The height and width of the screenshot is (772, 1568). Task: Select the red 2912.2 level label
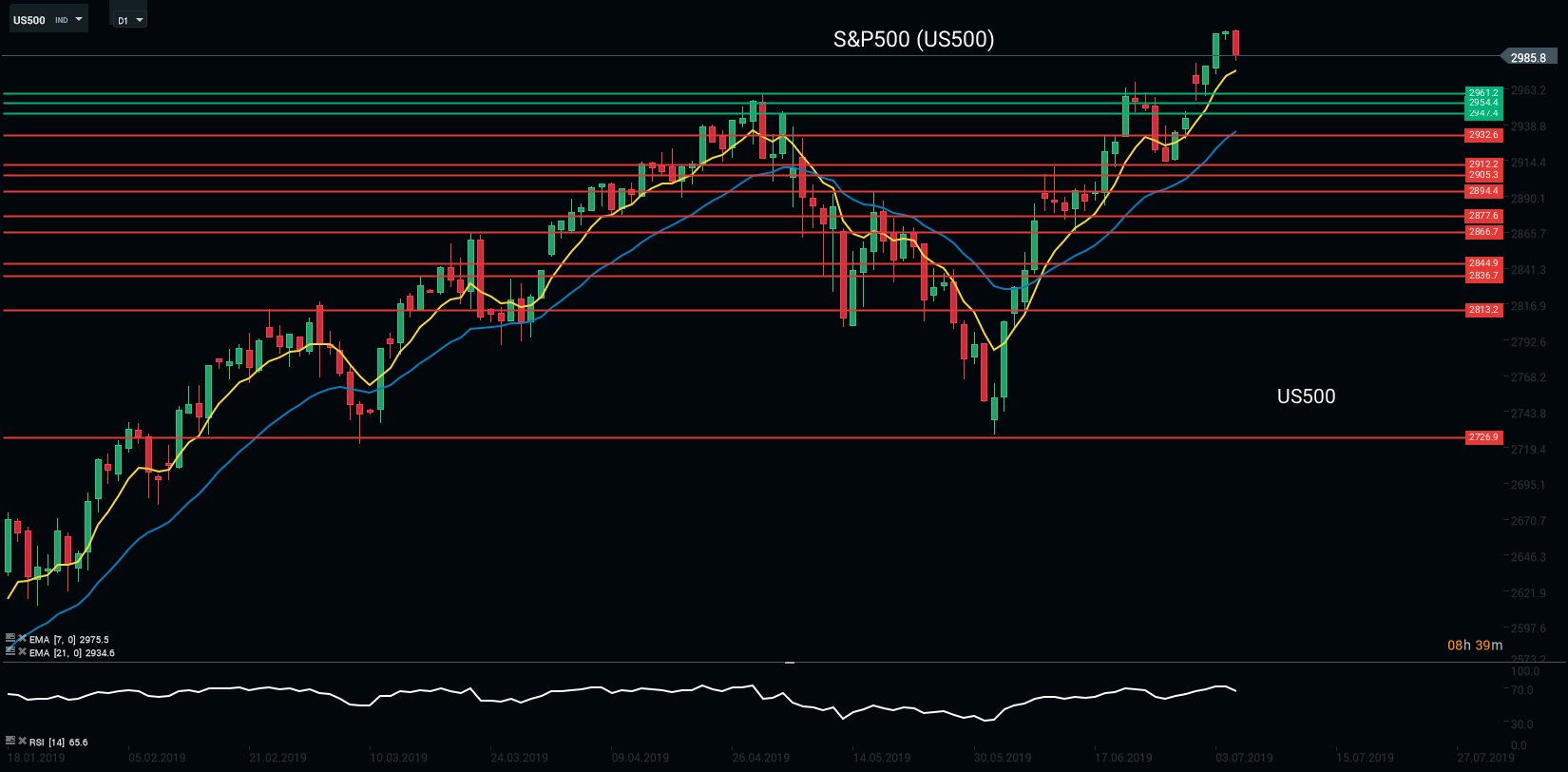(x=1483, y=164)
